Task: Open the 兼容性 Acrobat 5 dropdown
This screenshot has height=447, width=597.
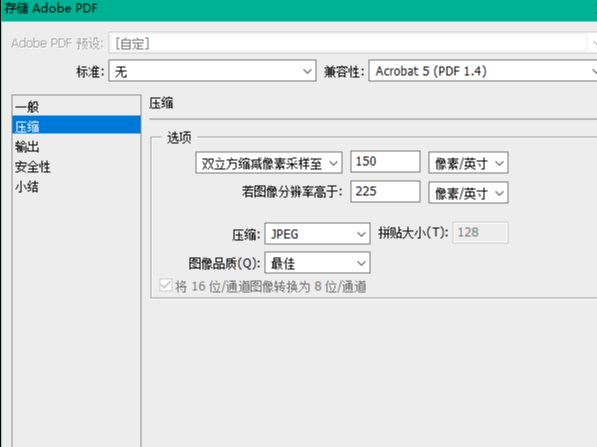Action: pyautogui.click(x=482, y=71)
